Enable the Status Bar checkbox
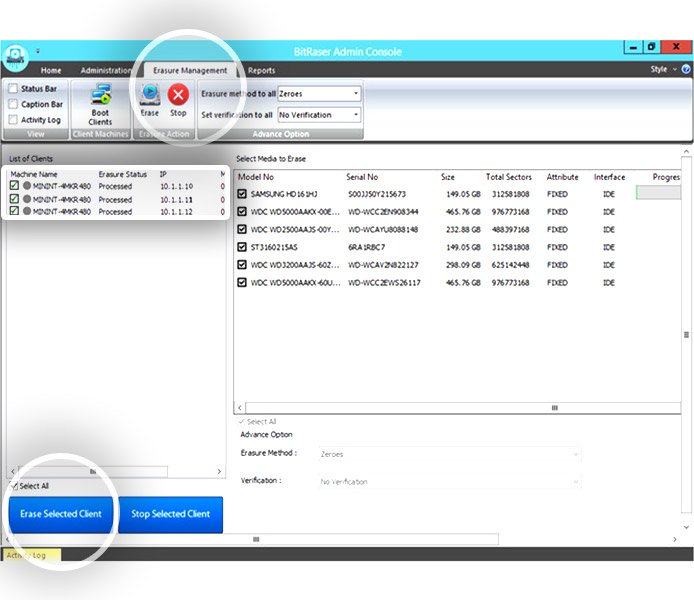This screenshot has height=600, width=694. click(13, 88)
